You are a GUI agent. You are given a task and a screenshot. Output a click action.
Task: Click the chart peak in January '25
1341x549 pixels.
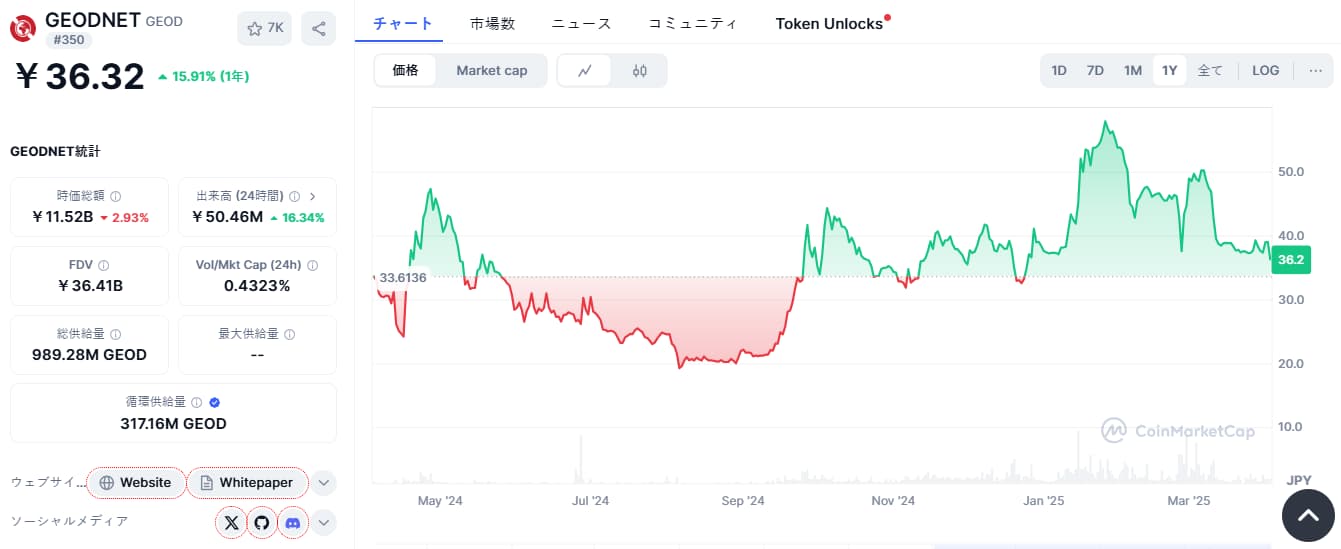click(1104, 122)
